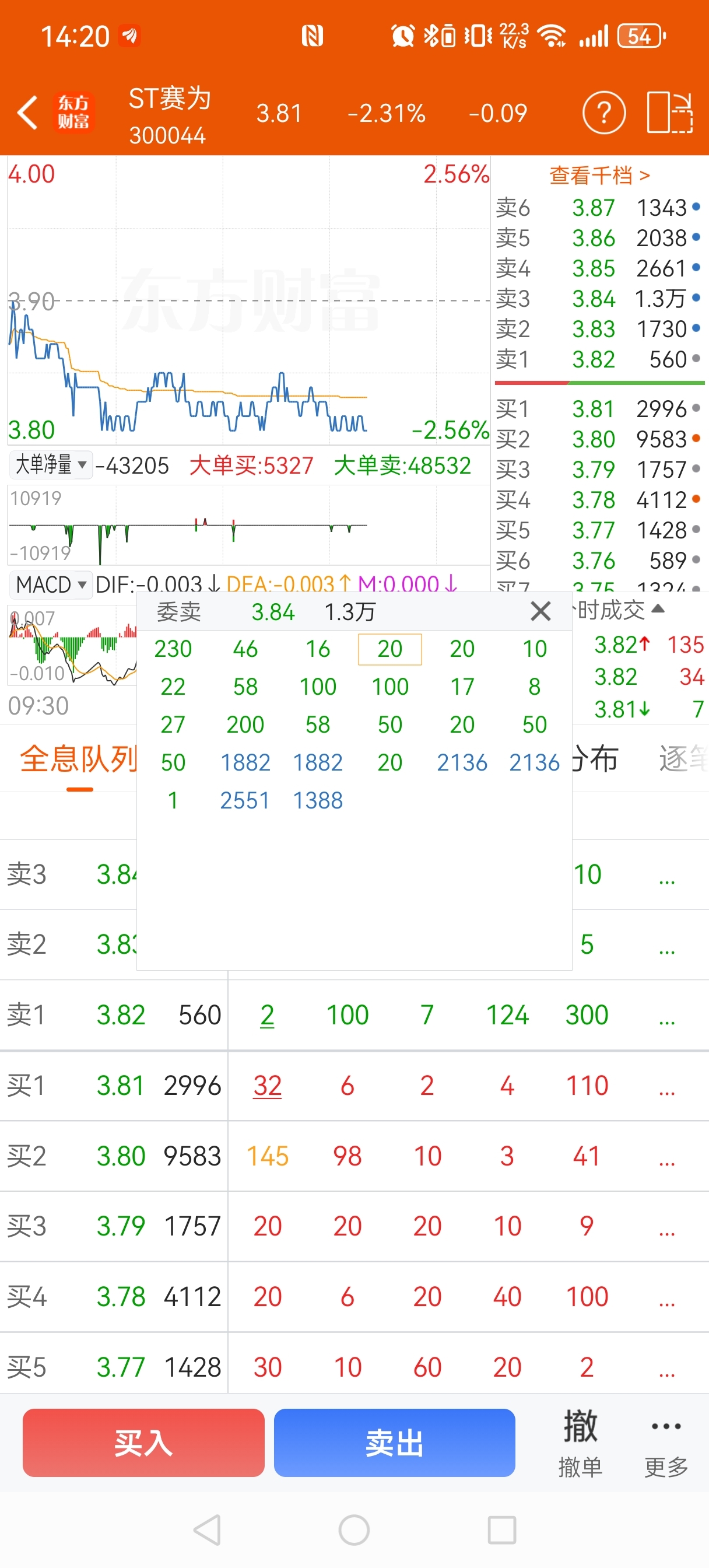Collapse 分时成交 panel arrow

[658, 608]
